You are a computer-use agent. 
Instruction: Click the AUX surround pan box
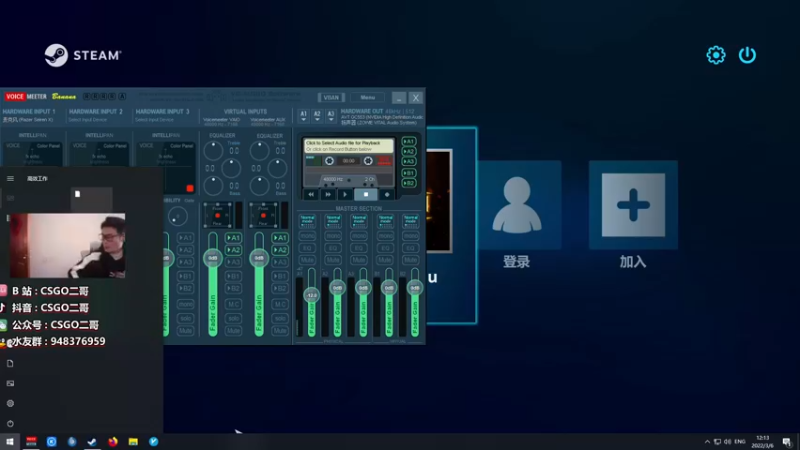pyautogui.click(x=263, y=215)
